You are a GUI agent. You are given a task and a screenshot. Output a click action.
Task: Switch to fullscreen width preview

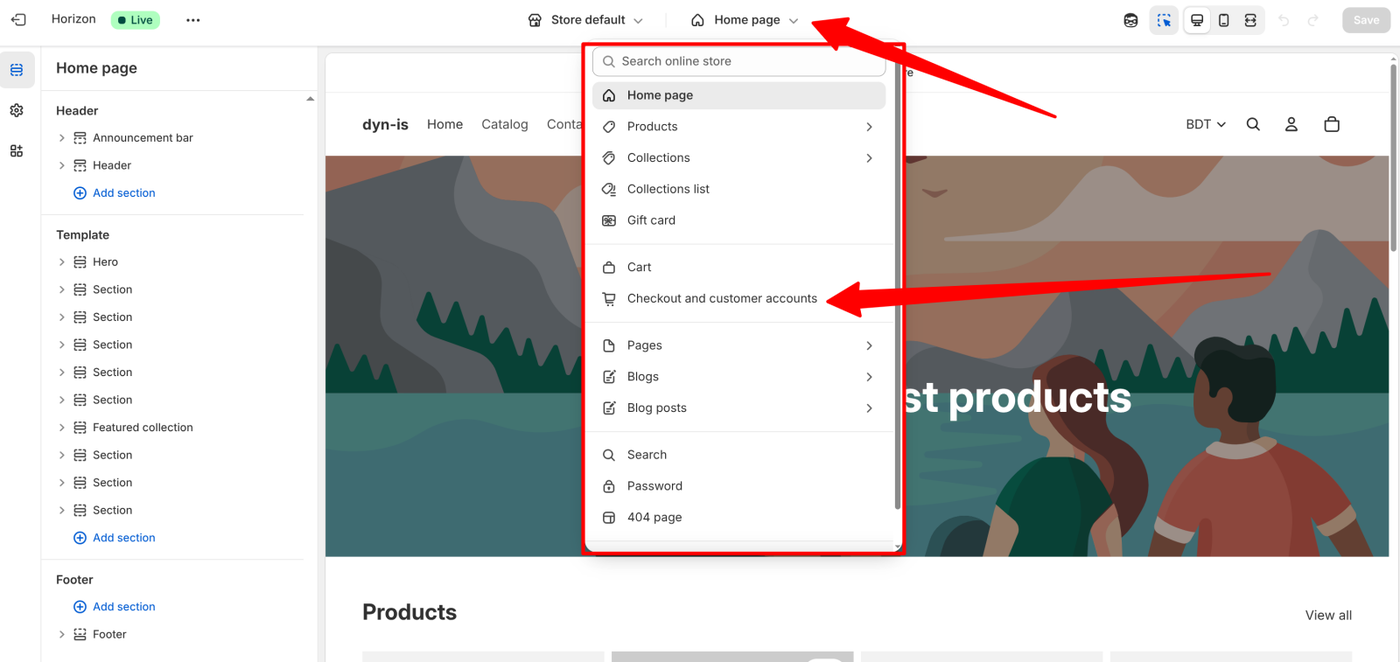(x=1250, y=20)
